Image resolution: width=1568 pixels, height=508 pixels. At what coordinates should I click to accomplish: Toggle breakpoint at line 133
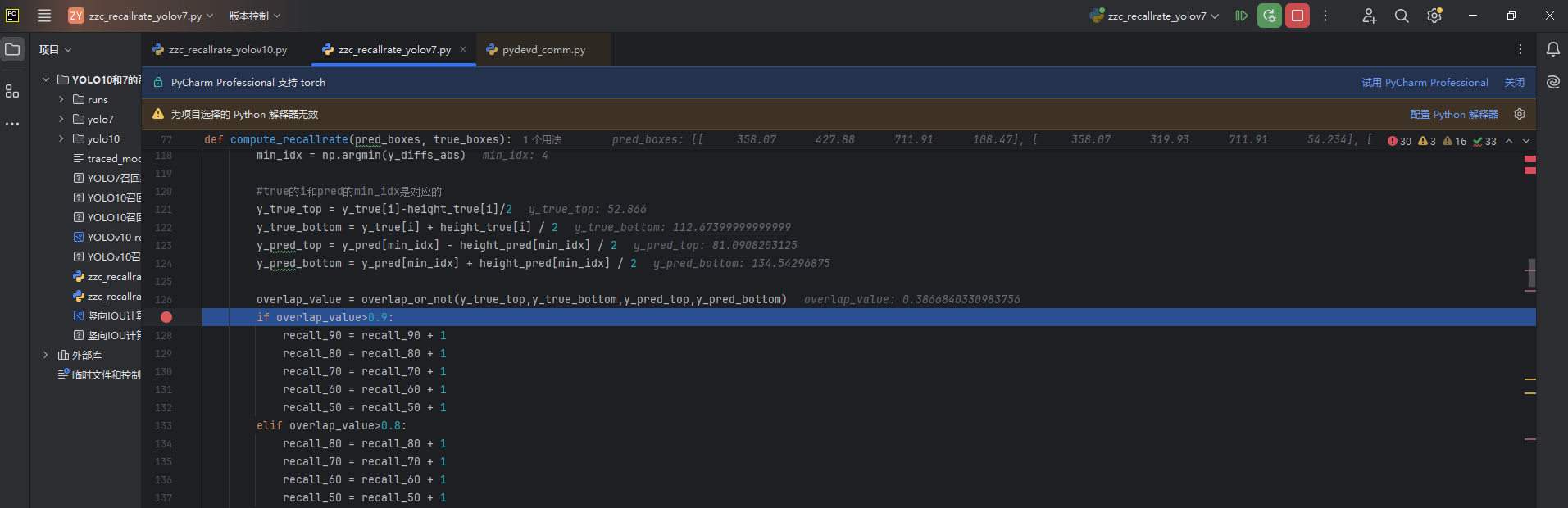(x=164, y=425)
